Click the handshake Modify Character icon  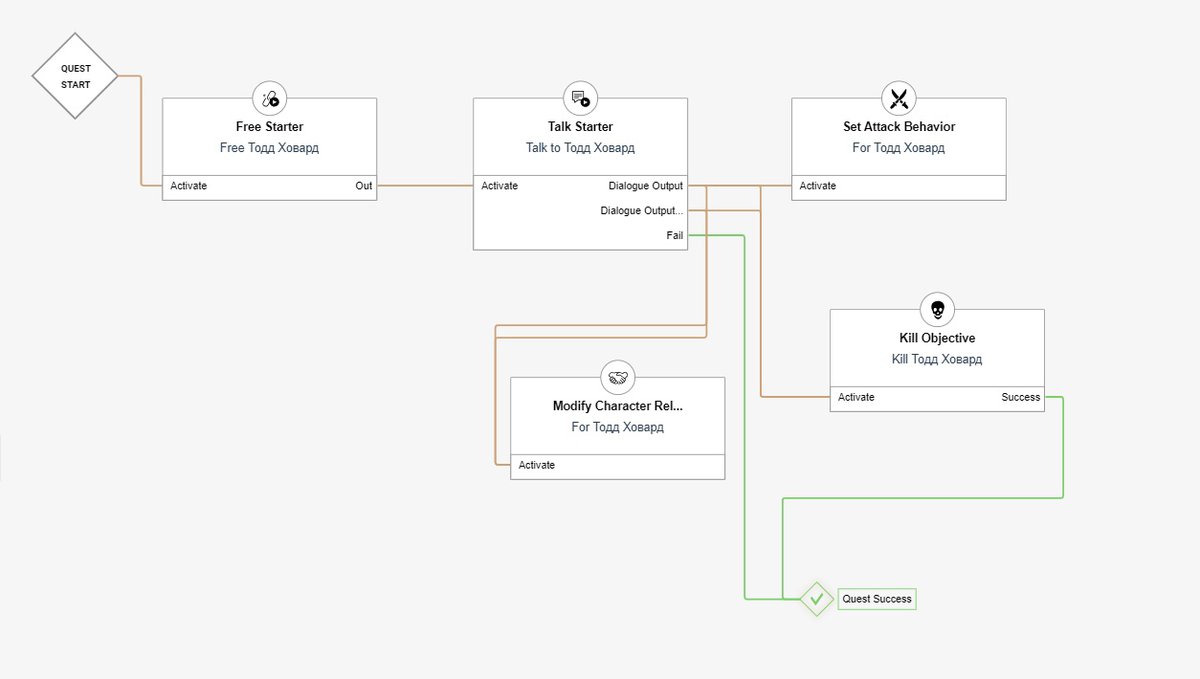(x=617, y=378)
